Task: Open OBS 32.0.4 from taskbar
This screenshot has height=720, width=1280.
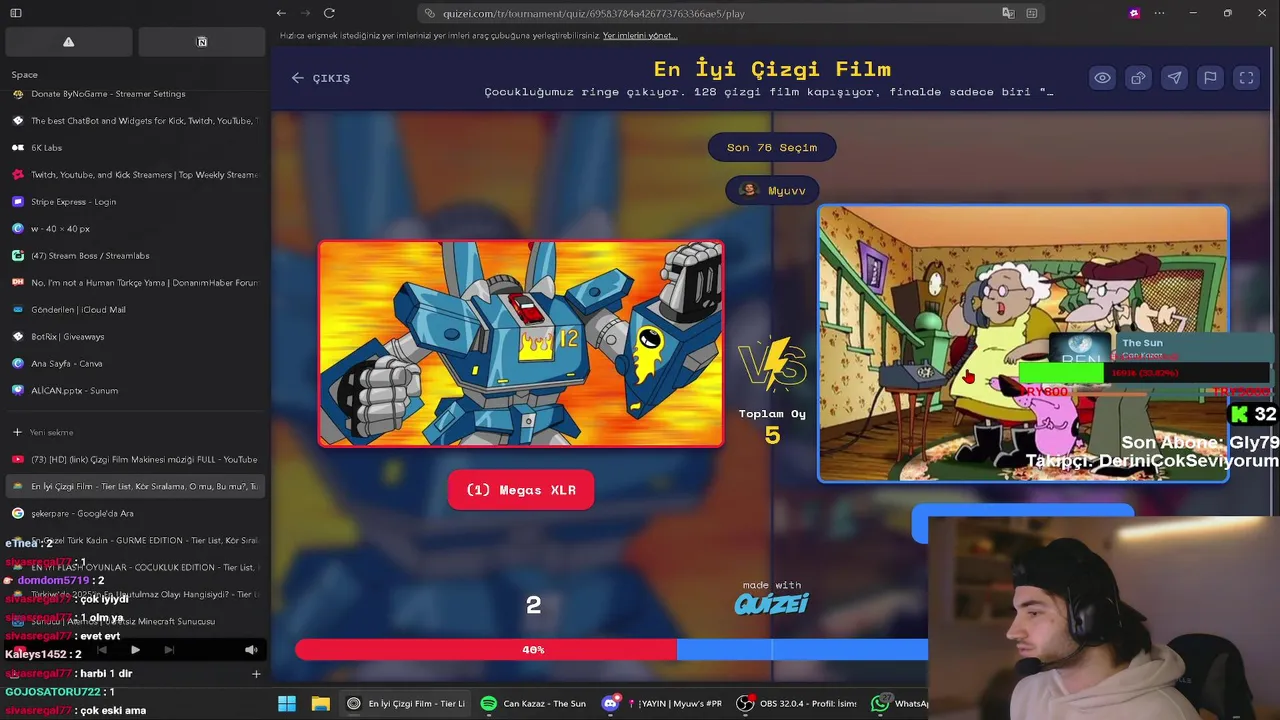Action: 797,704
